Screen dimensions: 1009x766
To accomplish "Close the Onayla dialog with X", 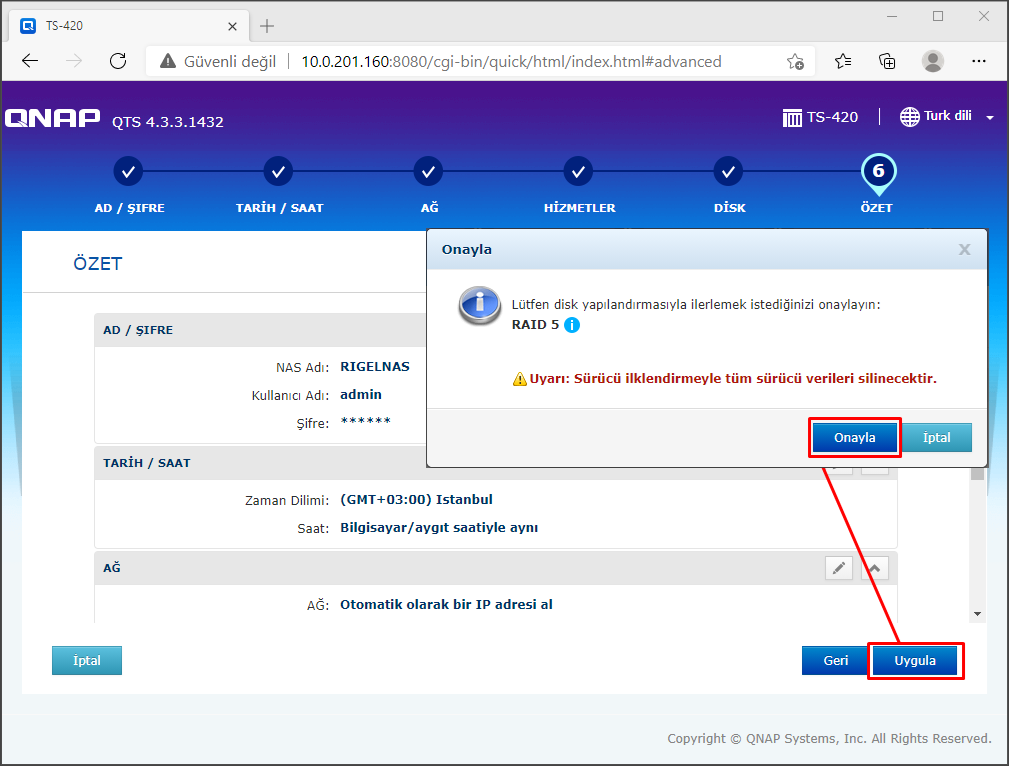I will (964, 250).
